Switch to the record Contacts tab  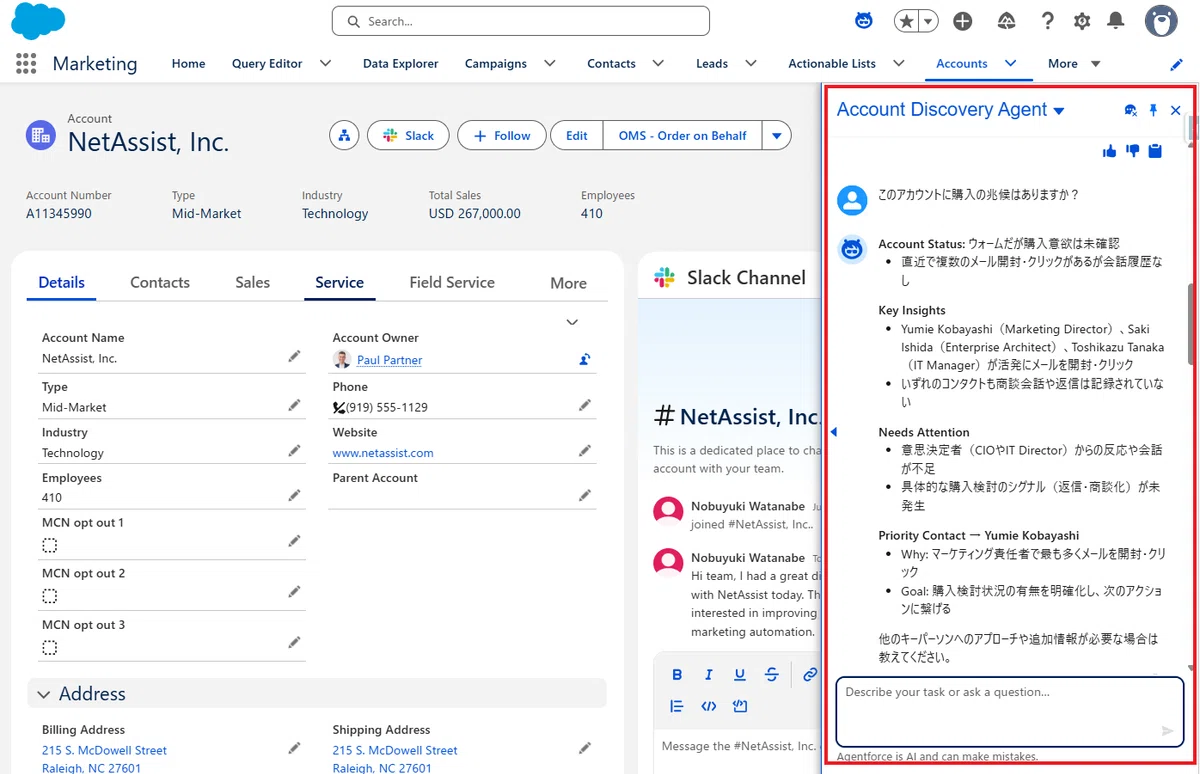point(160,283)
